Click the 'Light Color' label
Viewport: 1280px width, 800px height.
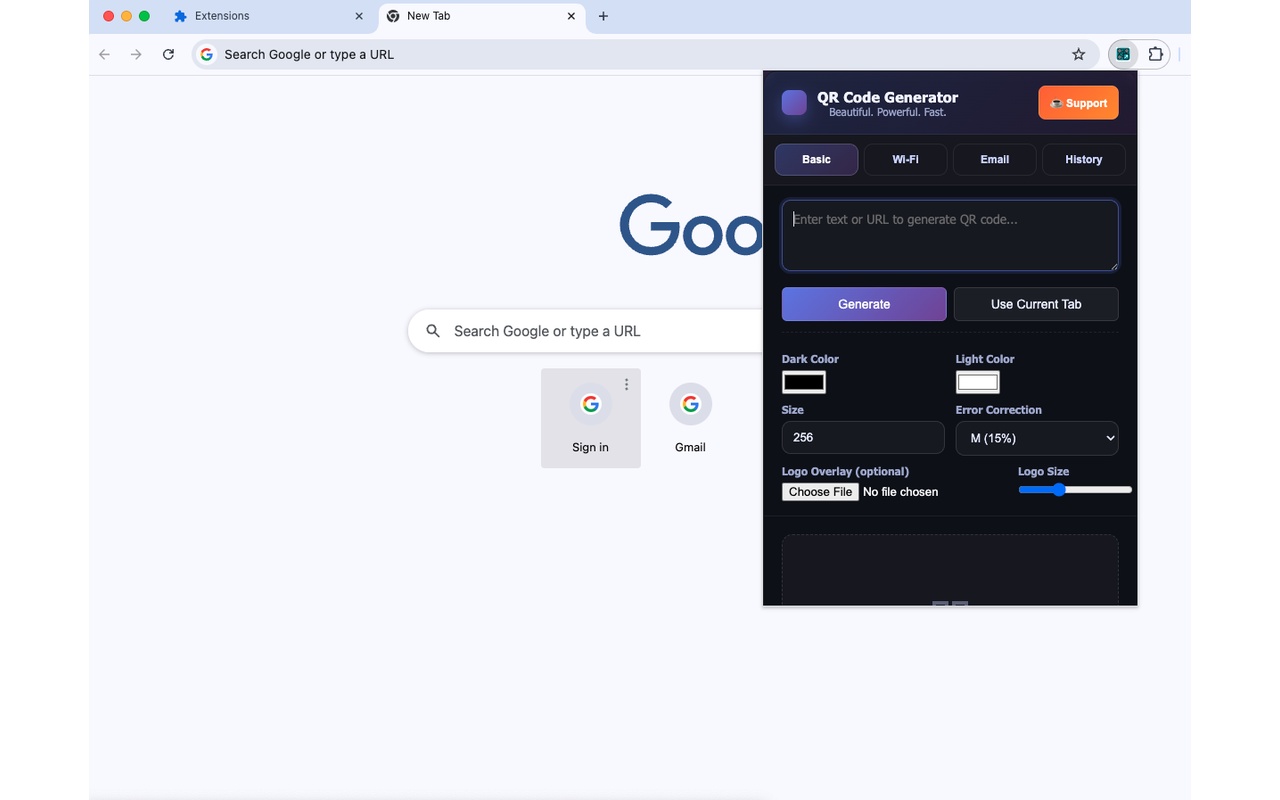985,359
